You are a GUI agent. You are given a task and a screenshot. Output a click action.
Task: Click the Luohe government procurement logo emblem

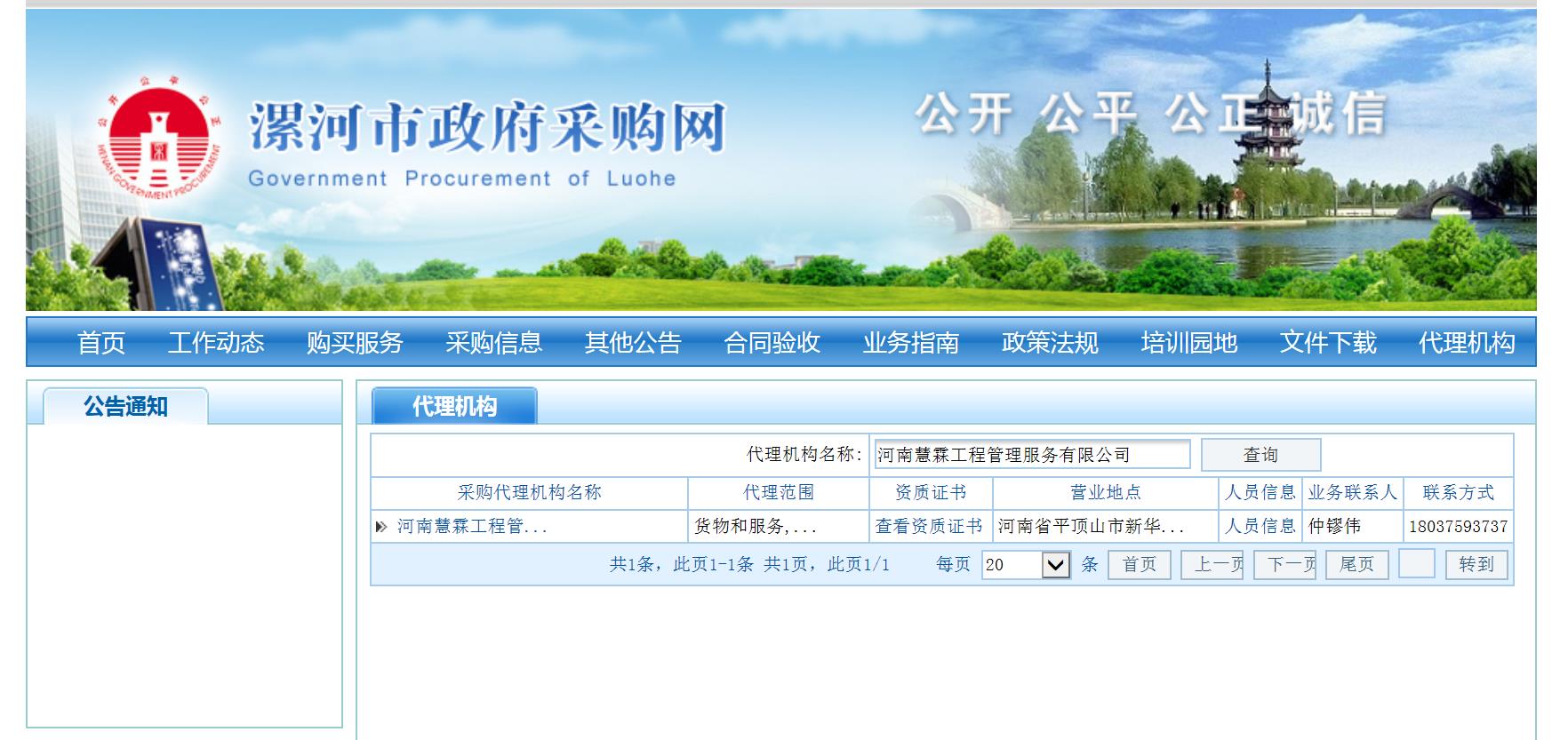(x=158, y=144)
